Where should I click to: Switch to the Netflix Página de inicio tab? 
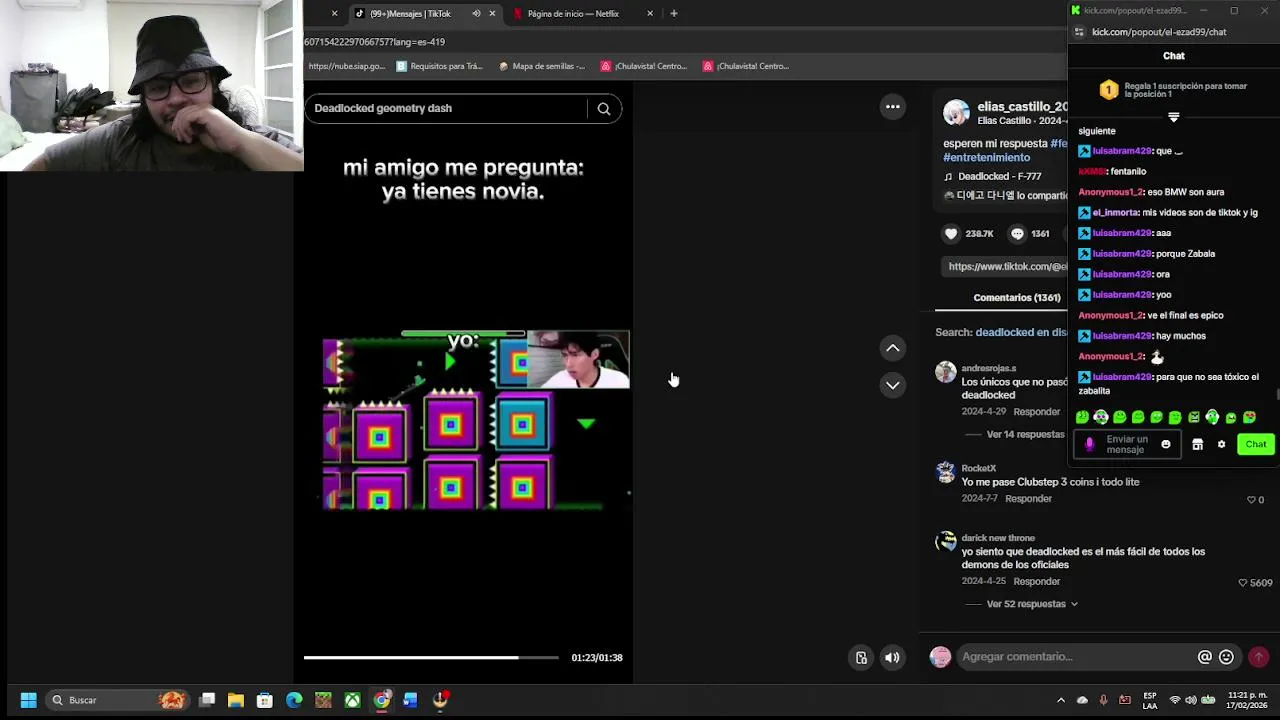[x=573, y=14]
